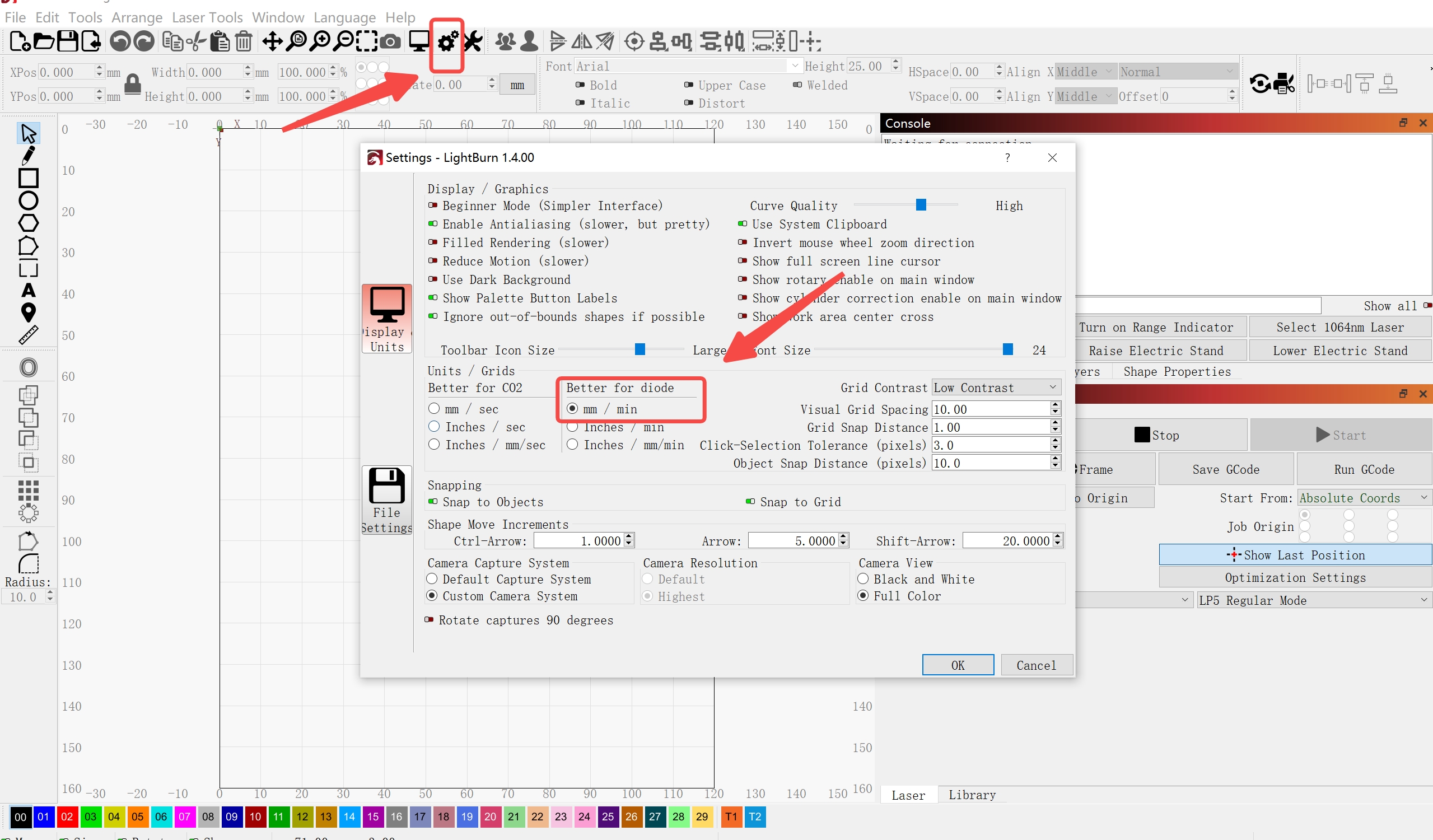Toggle Beginner Mode switch
This screenshot has width=1433, height=840.
click(x=433, y=206)
